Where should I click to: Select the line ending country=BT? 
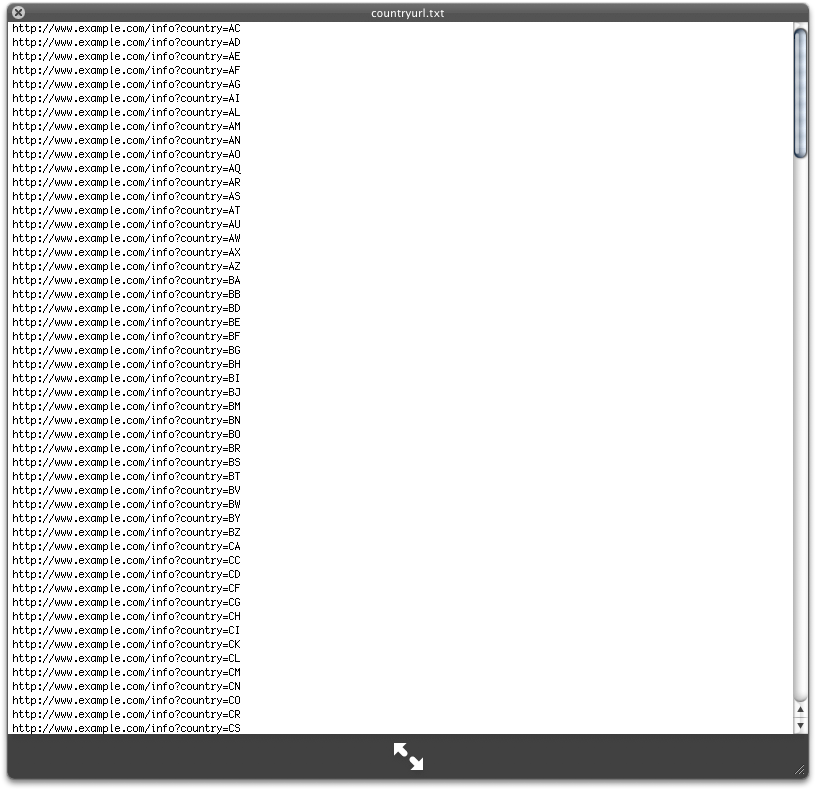126,477
